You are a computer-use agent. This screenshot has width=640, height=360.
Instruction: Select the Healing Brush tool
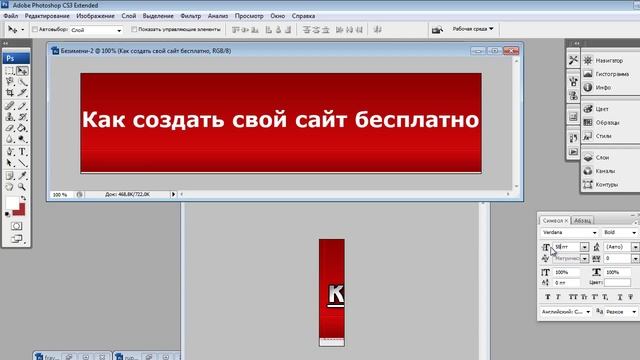click(10, 106)
